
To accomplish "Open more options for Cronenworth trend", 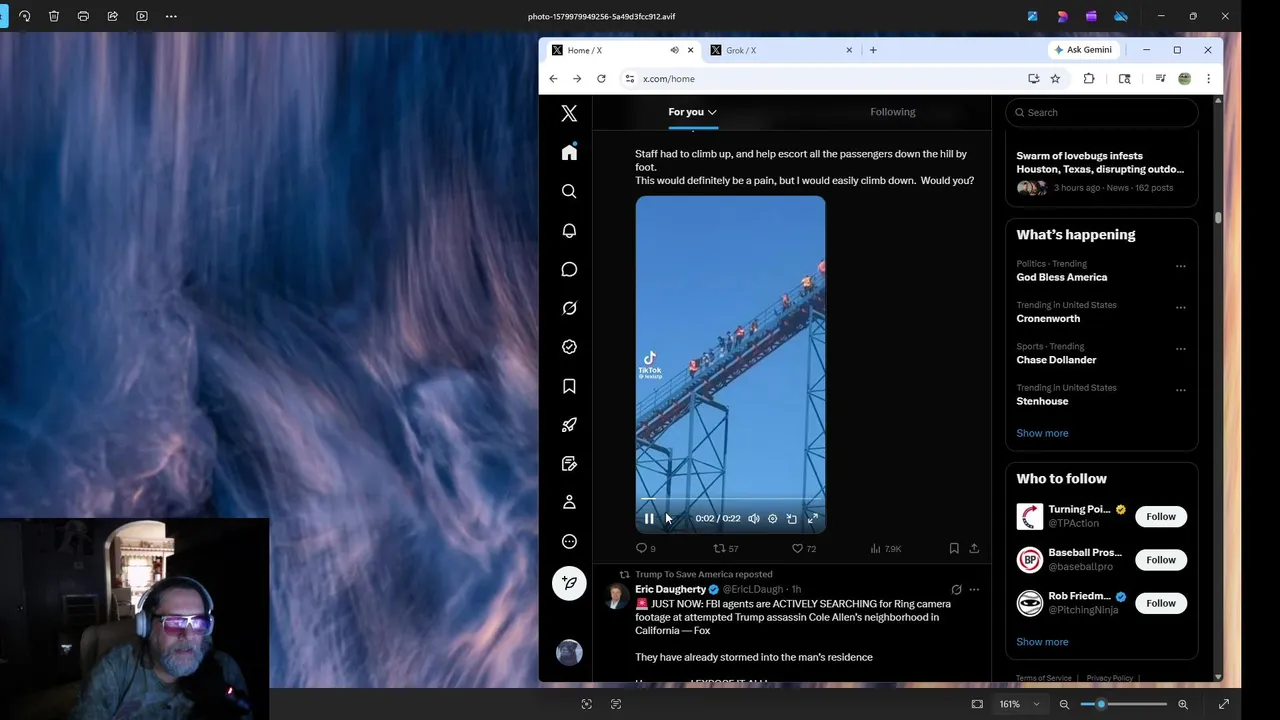I will tap(1181, 307).
